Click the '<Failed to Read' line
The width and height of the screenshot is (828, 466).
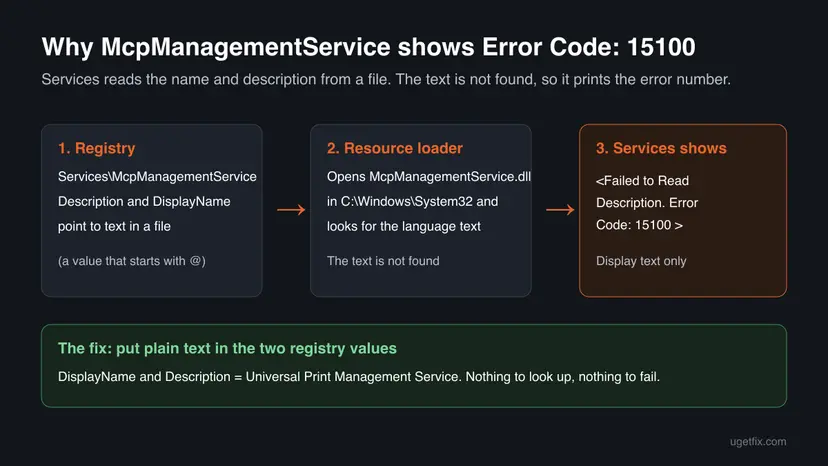coord(642,181)
